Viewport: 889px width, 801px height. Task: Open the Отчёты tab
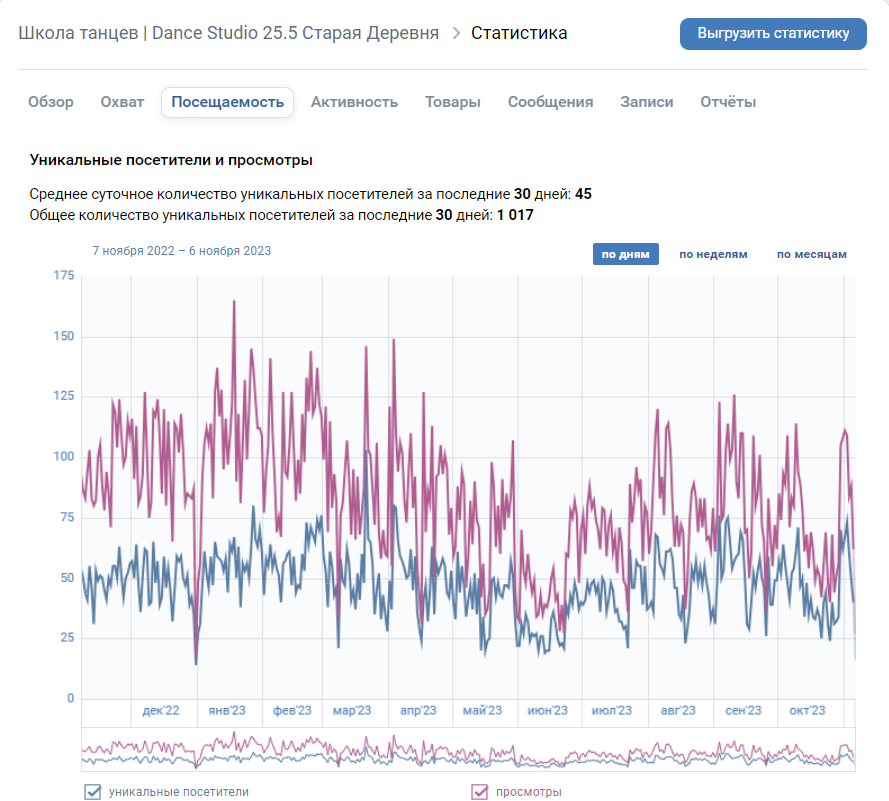(x=728, y=102)
